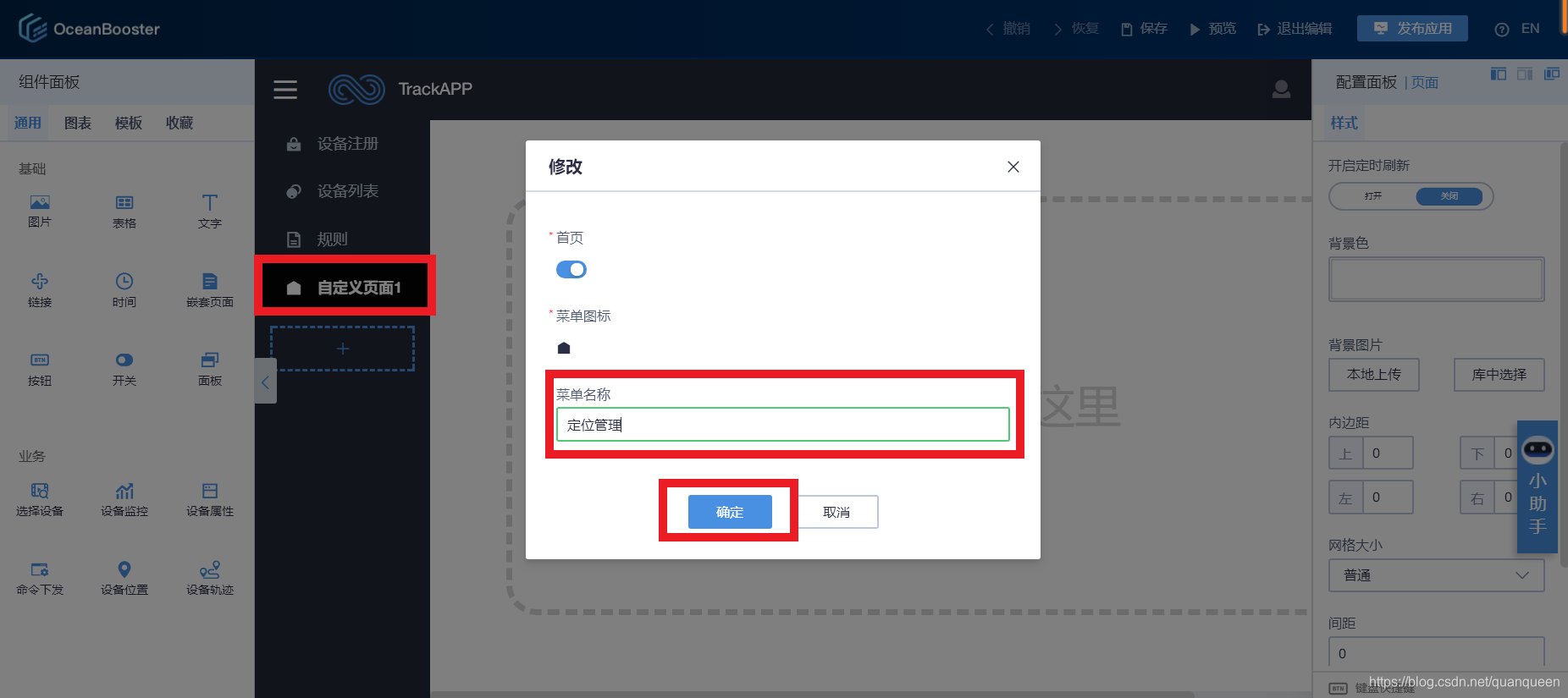1568x698 pixels.
Task: Click the 上 padding input
Action: point(1387,453)
